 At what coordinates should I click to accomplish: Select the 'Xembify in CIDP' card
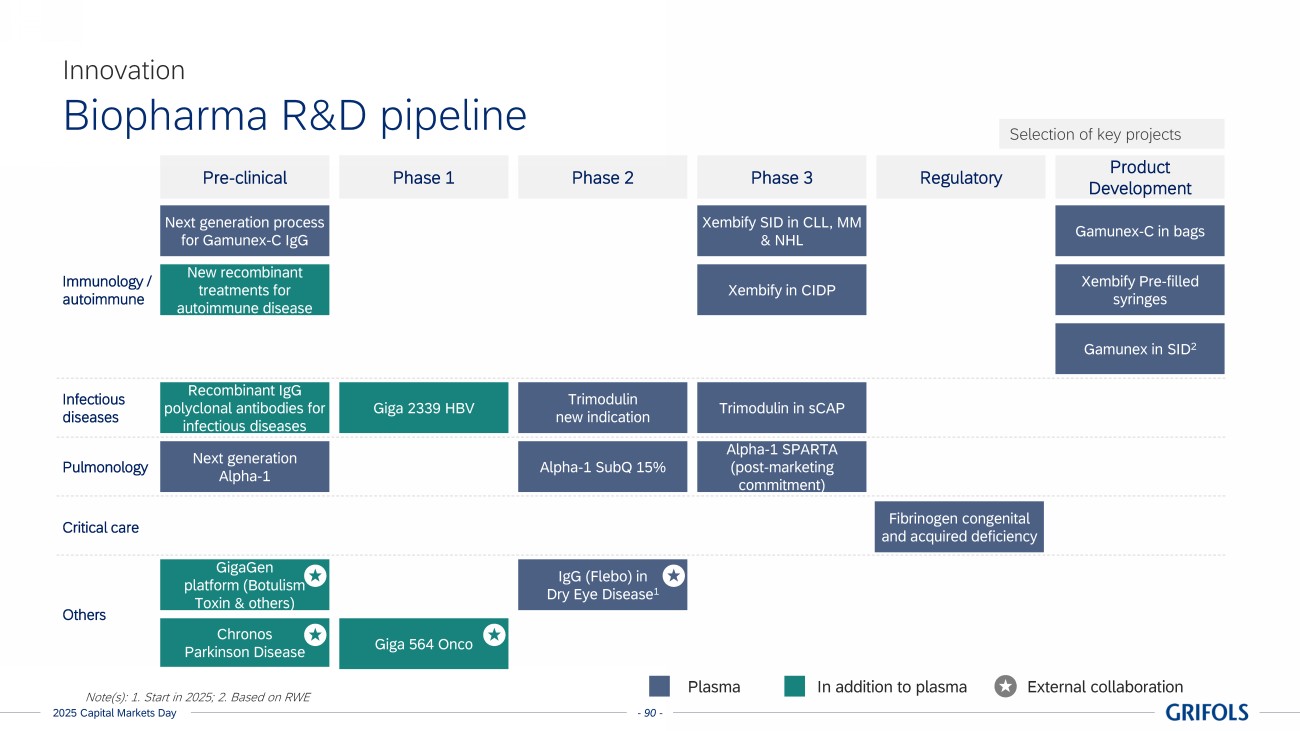782,290
